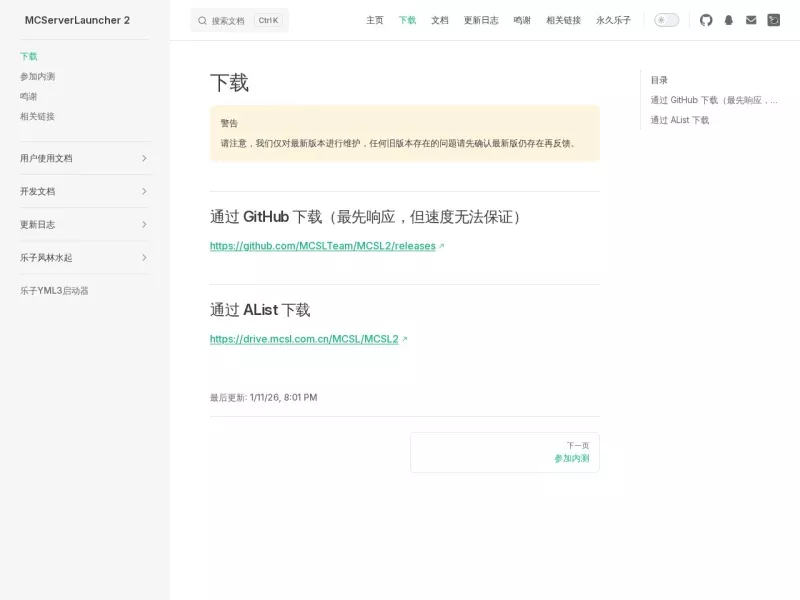800x600 pixels.
Task: Open the 文档 nav menu item
Action: [439, 20]
